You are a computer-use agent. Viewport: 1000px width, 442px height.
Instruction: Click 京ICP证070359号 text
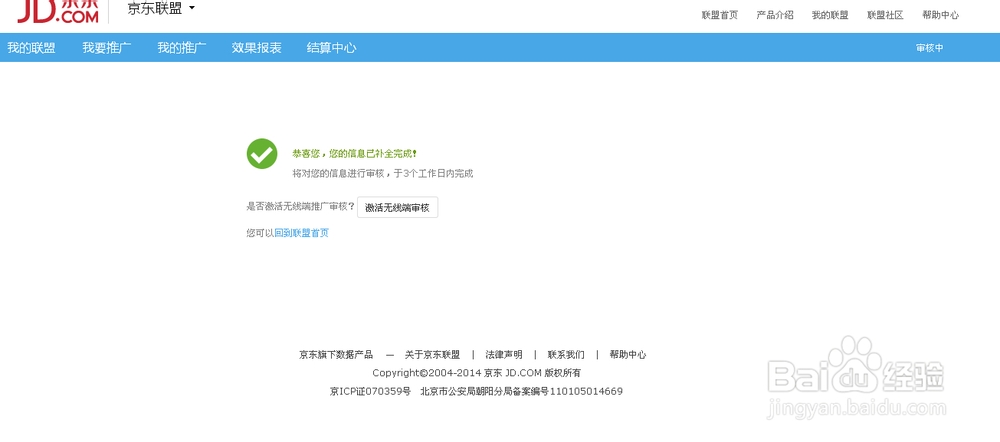click(371, 392)
